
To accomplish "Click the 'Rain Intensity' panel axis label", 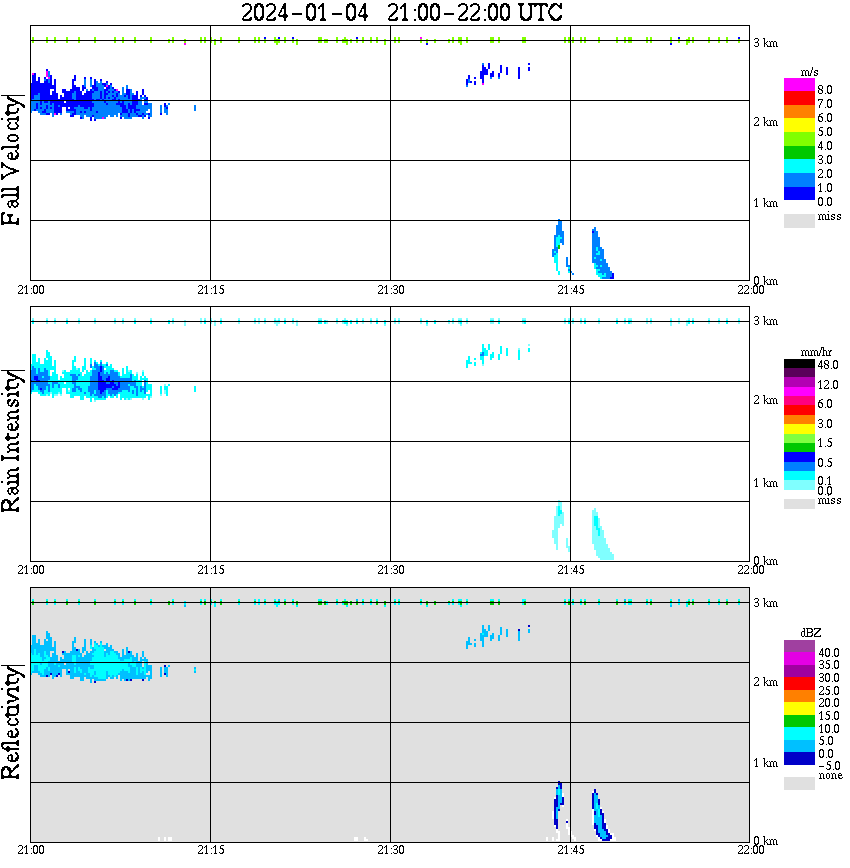I will tap(12, 441).
